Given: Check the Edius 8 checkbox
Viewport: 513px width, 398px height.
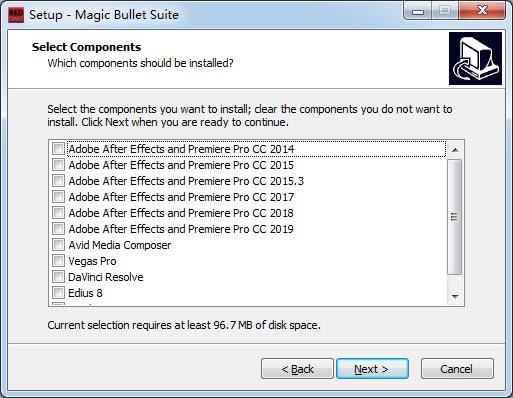Looking at the screenshot, I should tap(58, 293).
